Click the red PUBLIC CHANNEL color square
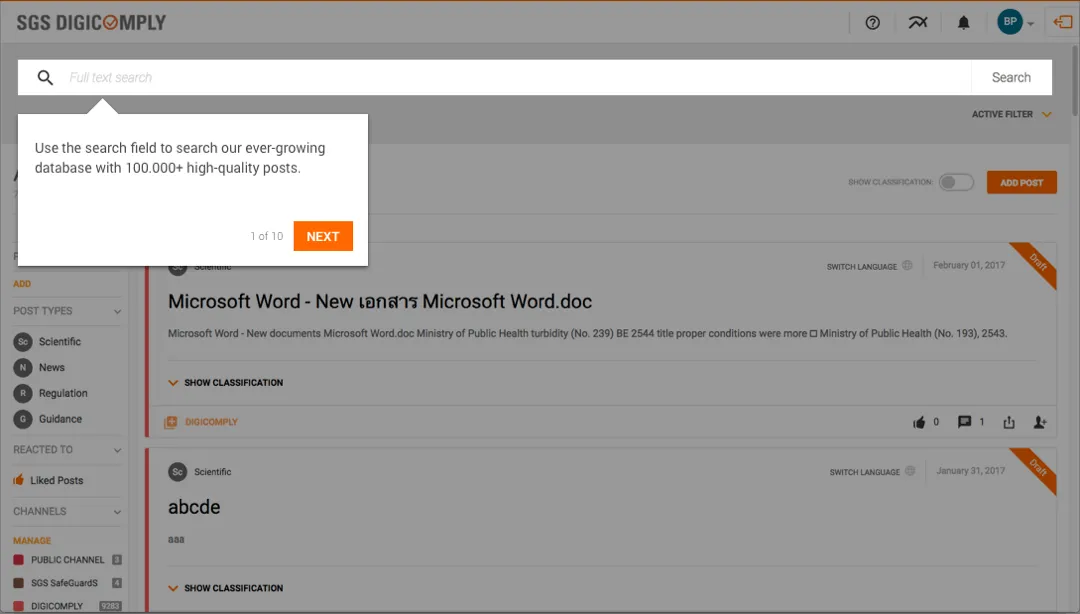 pyautogui.click(x=19, y=560)
